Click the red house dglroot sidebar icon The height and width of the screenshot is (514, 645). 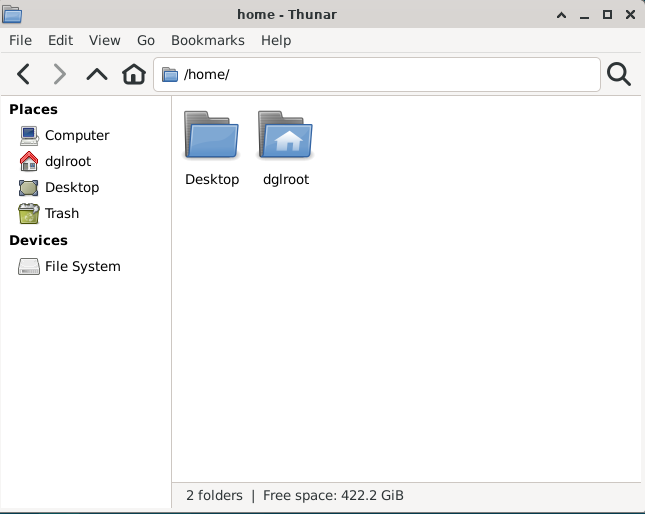tap(29, 161)
